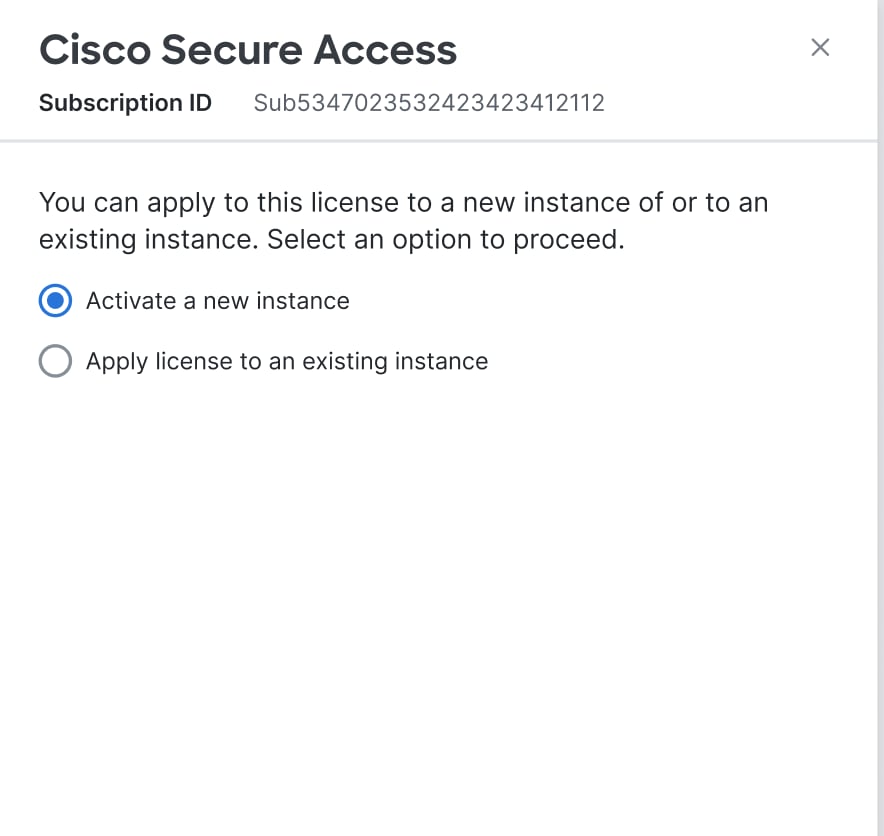Viewport: 884px width, 836px height.
Task: Click the Subscription ID label
Action: click(125, 103)
